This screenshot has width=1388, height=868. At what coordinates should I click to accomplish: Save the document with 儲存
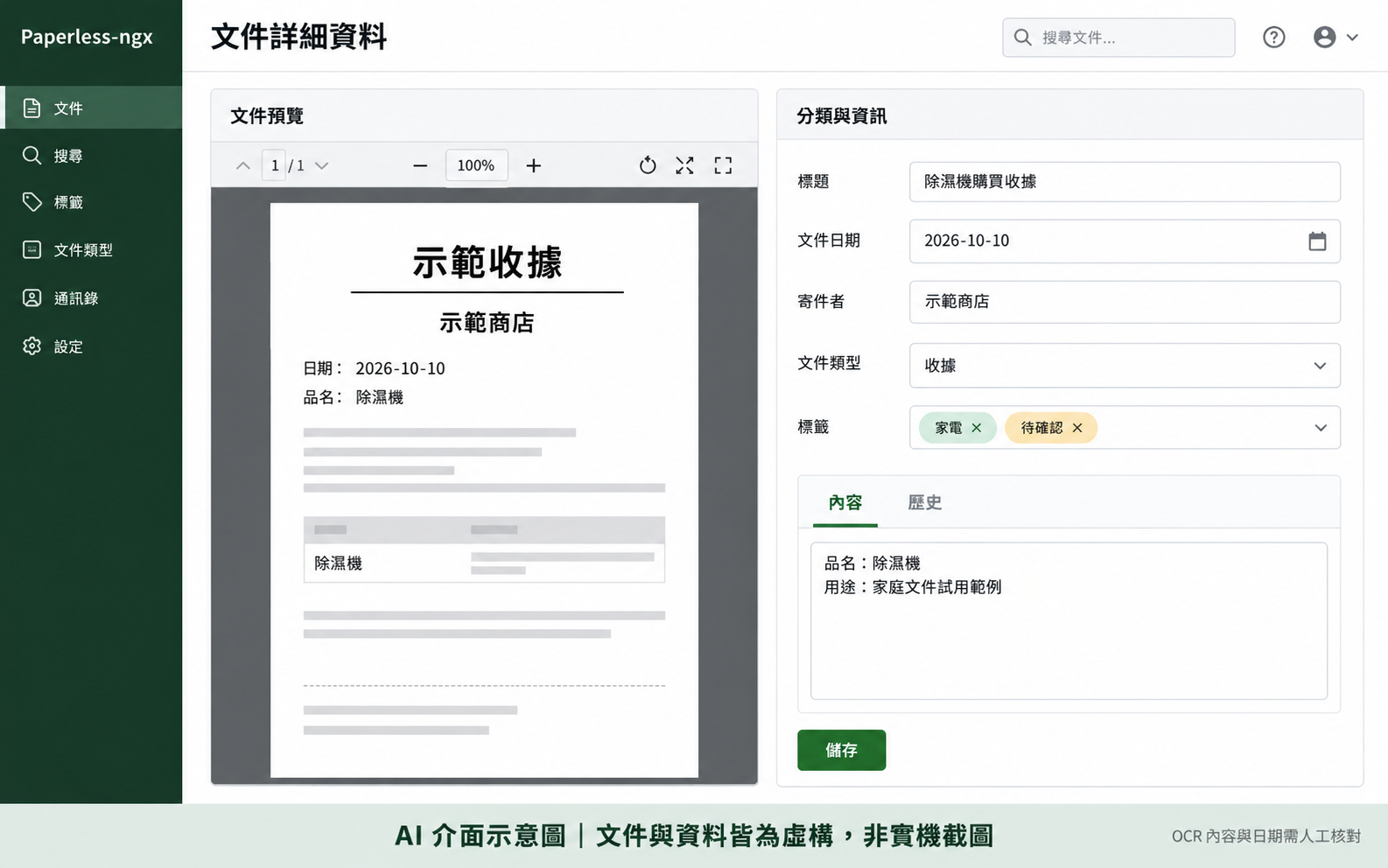click(x=841, y=750)
